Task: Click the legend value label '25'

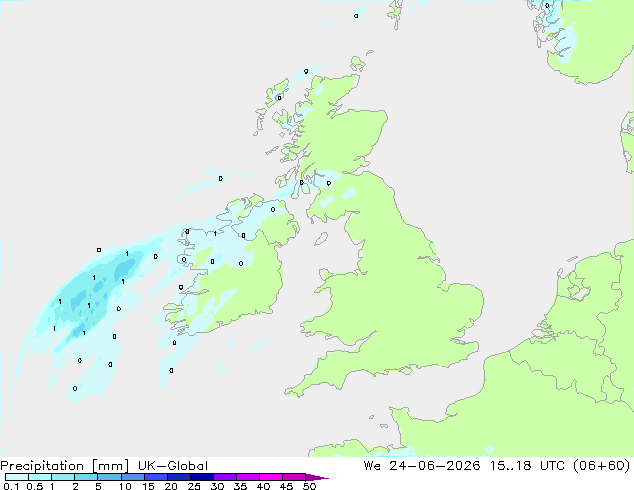Action: 194,486
